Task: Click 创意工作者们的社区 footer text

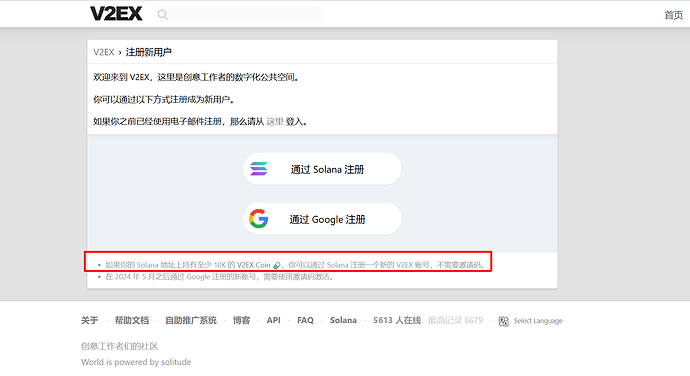Action: click(x=119, y=346)
